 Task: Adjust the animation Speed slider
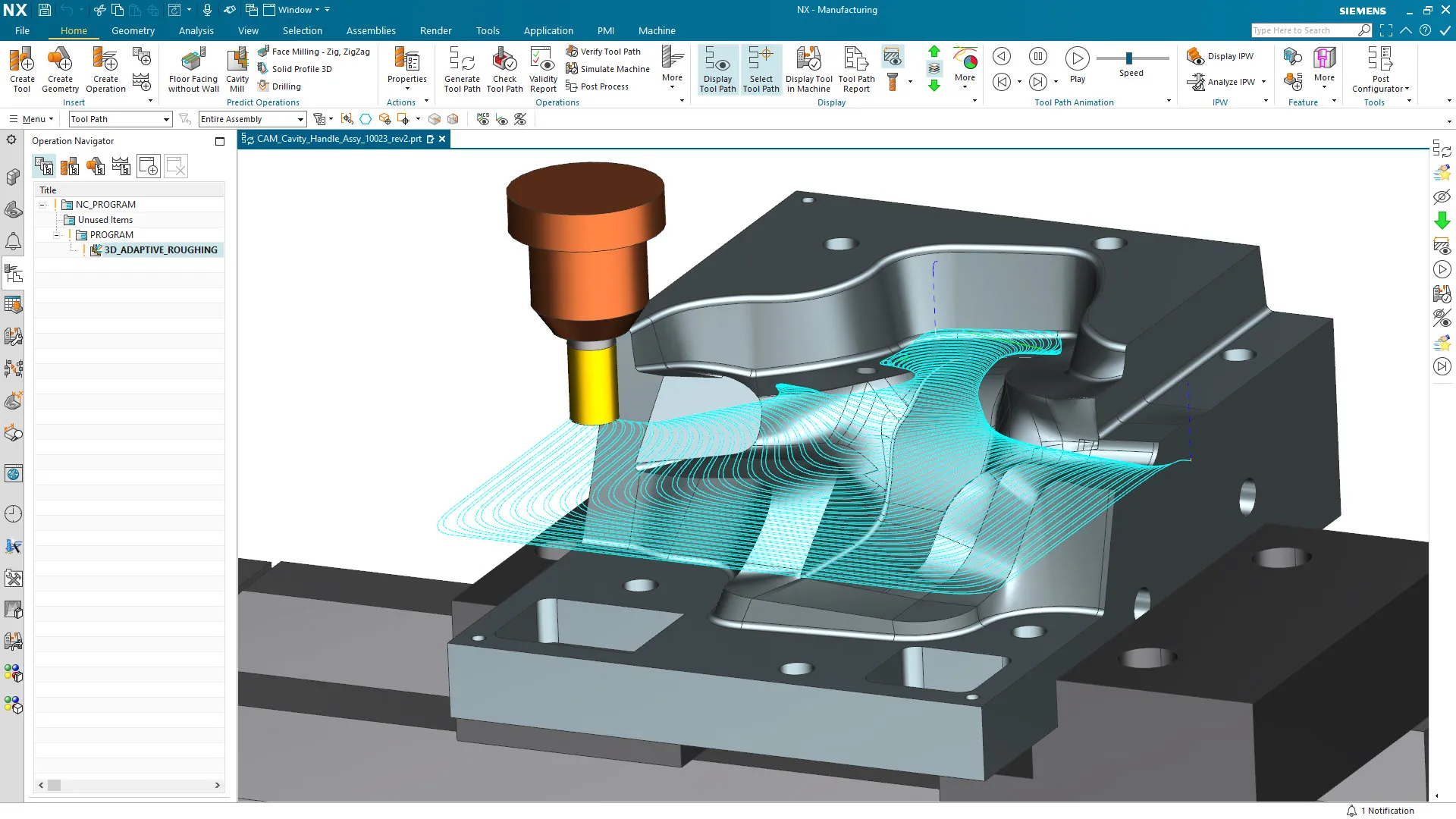point(1129,58)
